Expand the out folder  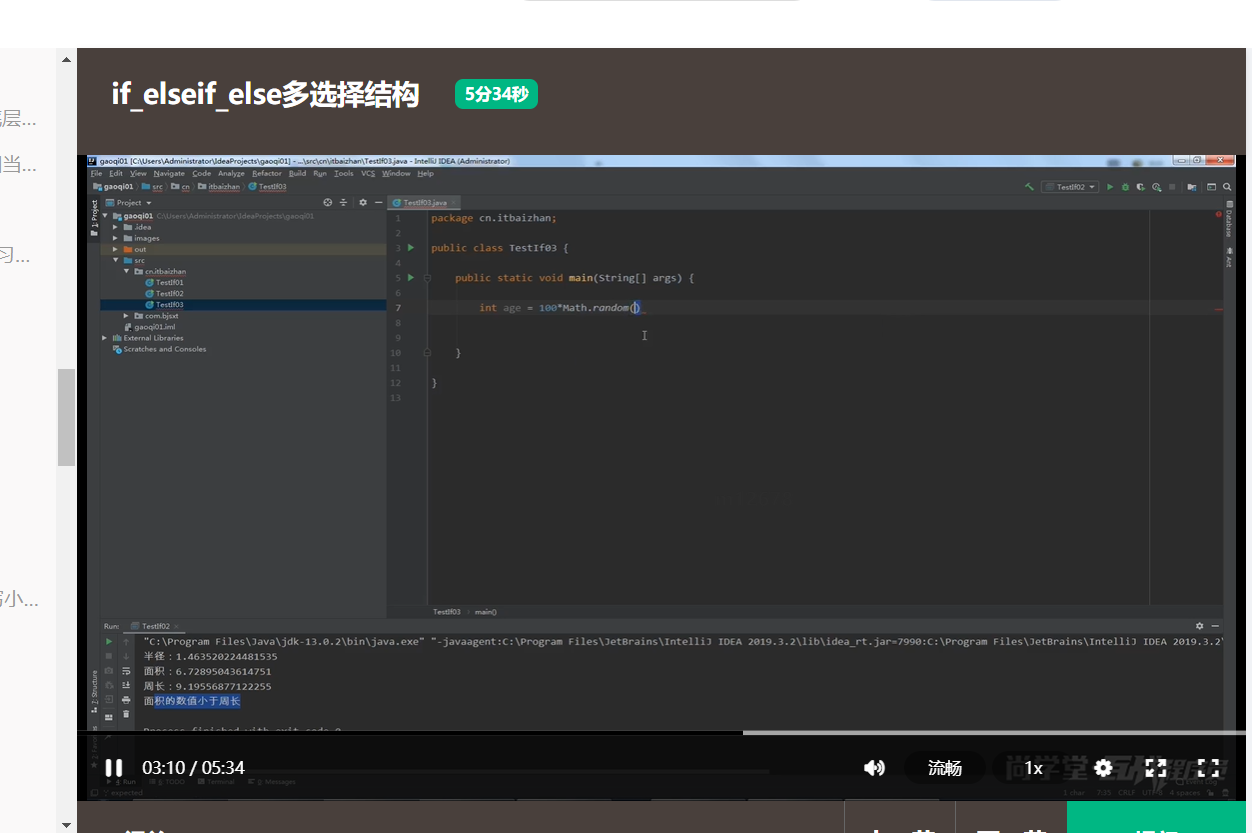tap(115, 249)
